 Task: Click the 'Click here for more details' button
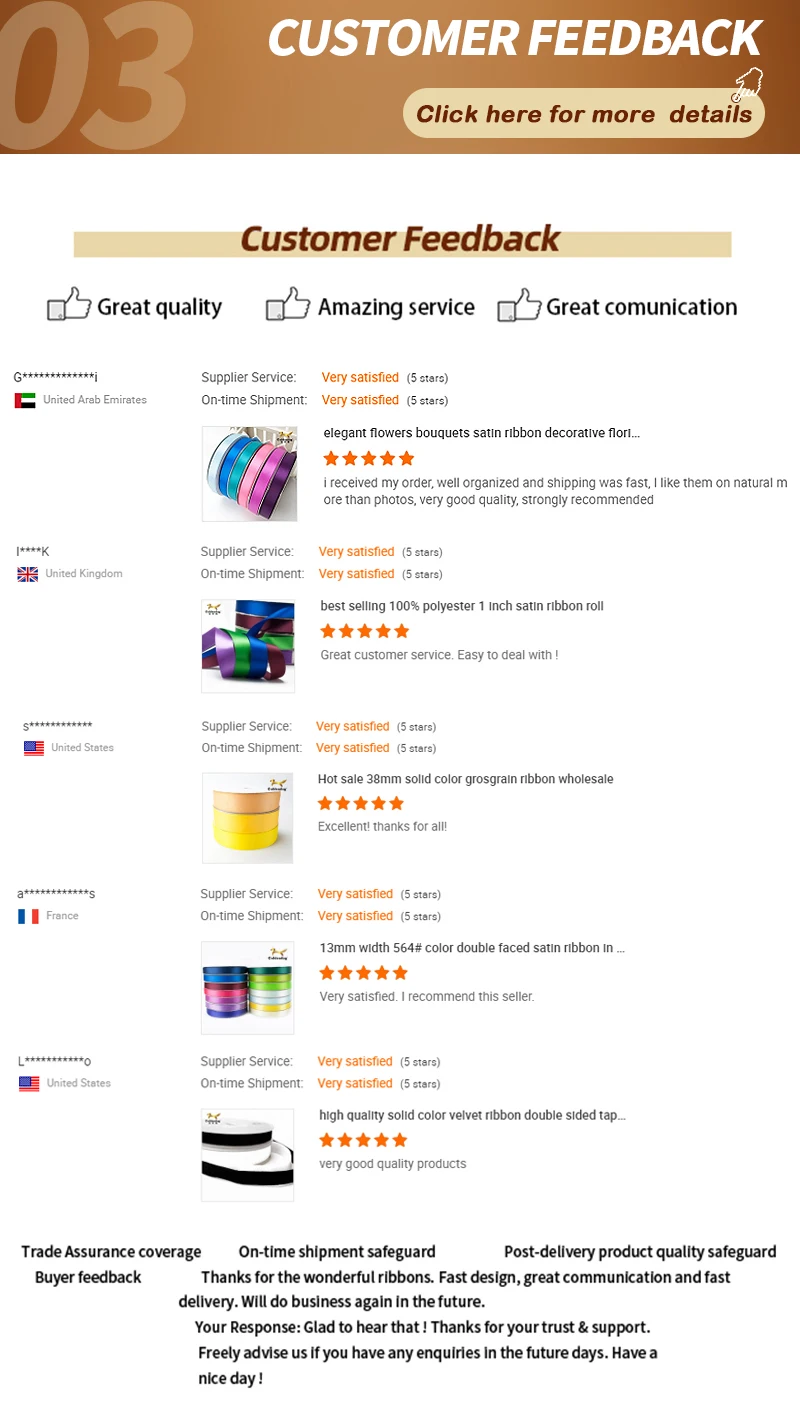pyautogui.click(x=583, y=114)
